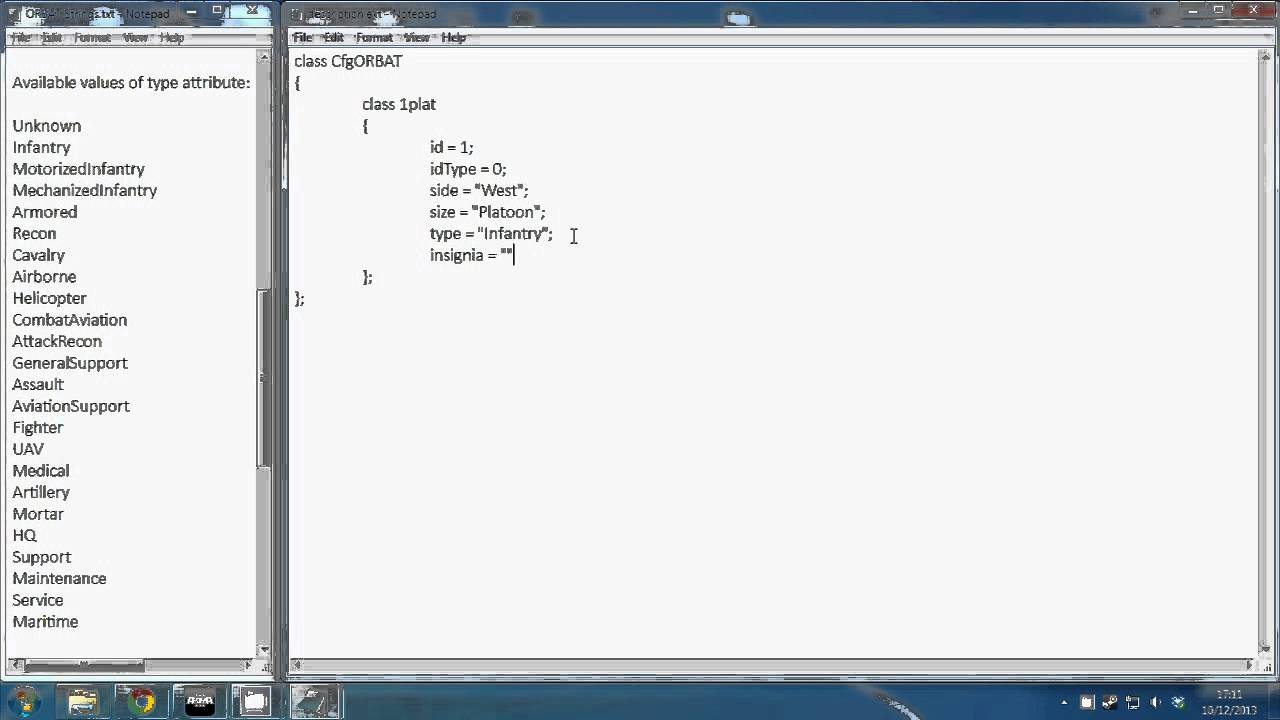This screenshot has width=1280, height=720.
Task: Click up arrow of left window vertical scrollbar
Action: (264, 58)
